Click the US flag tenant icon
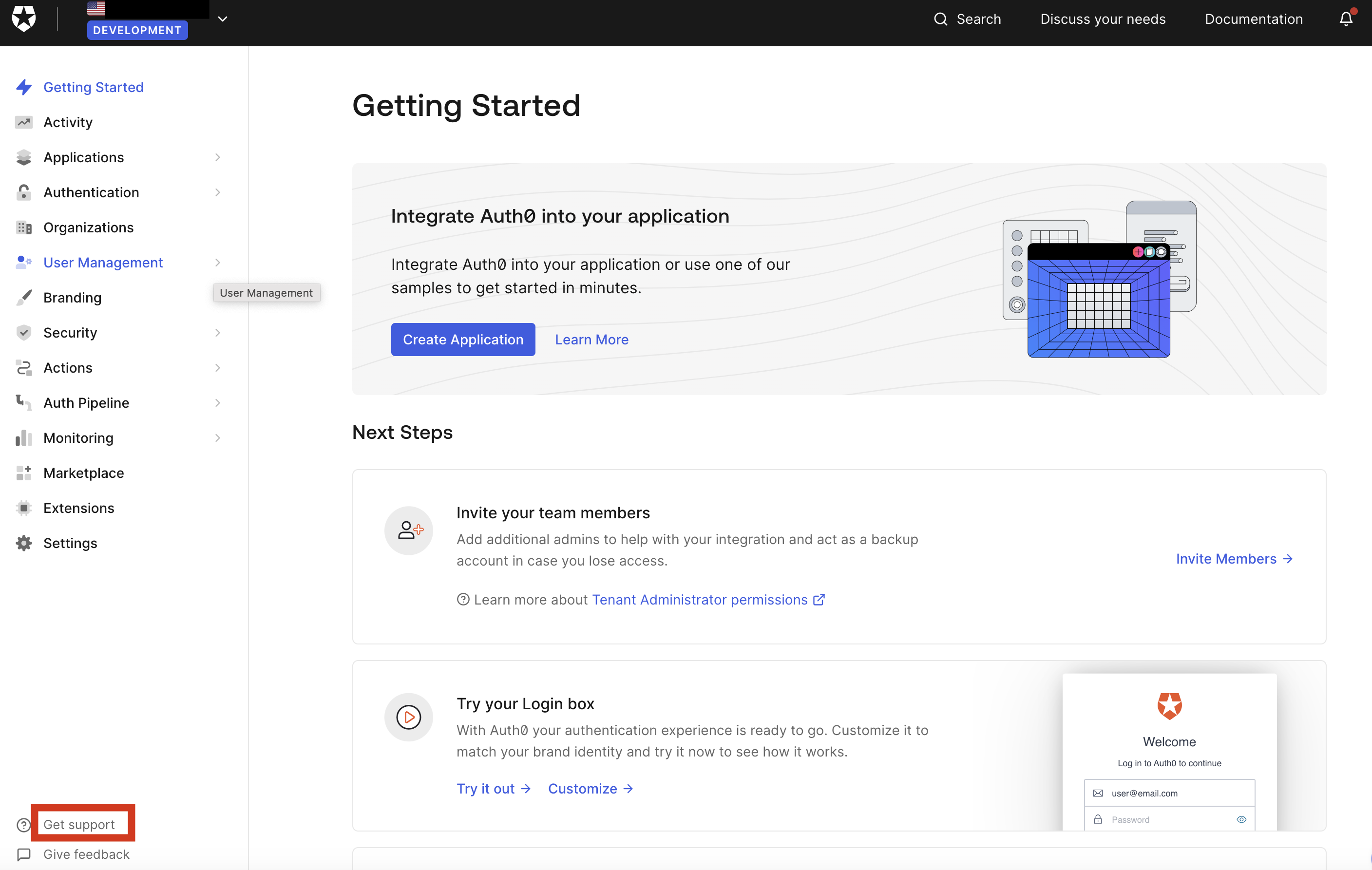Viewport: 1372px width, 870px height. click(x=96, y=9)
